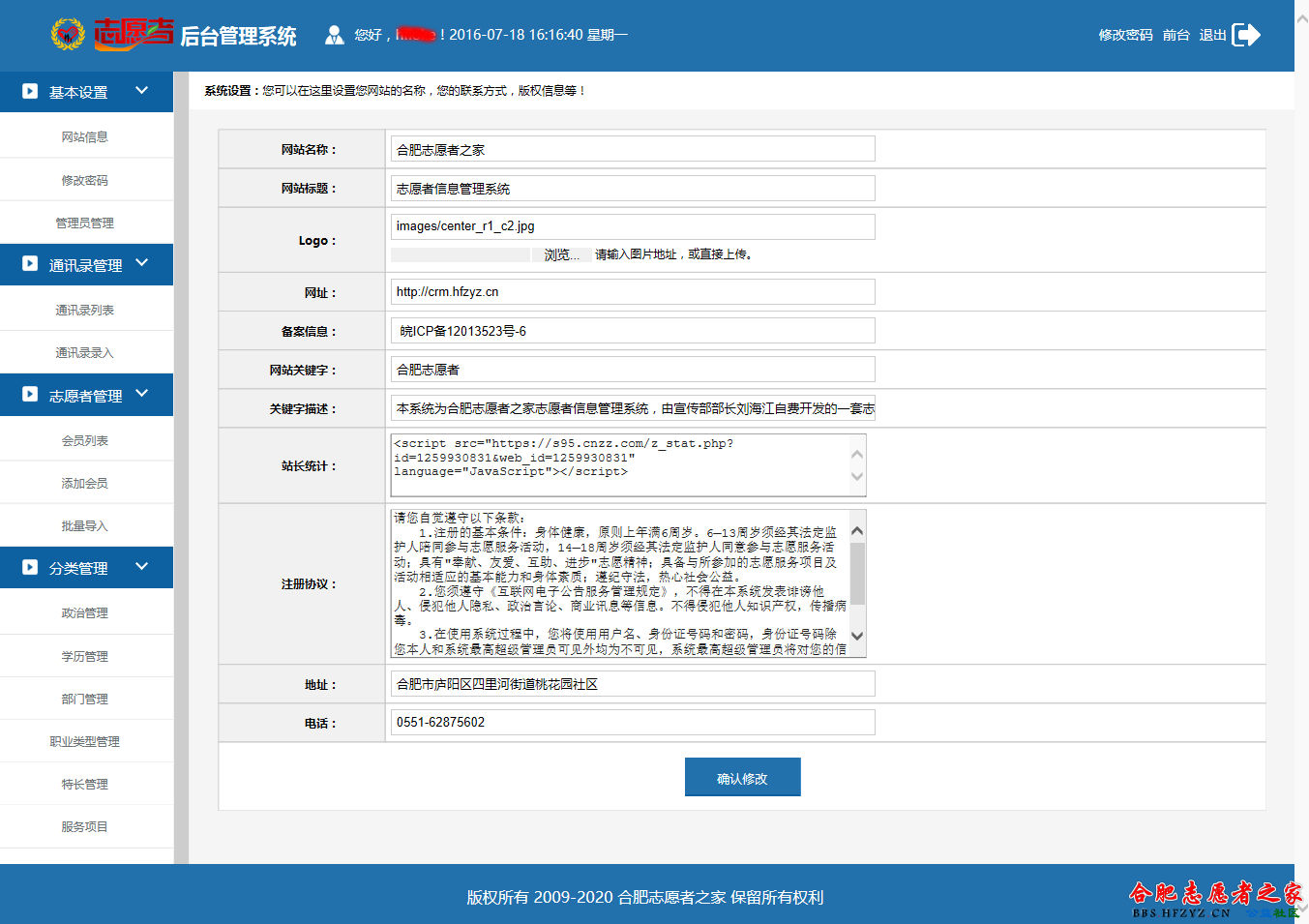Click the 浏览... file browse button

click(561, 254)
